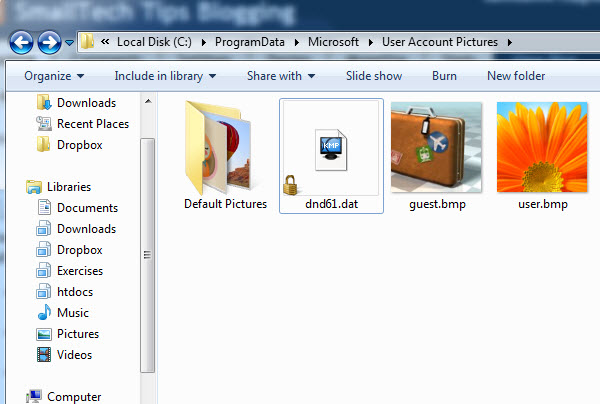The image size is (600, 404).
Task: Open the Share with menu
Action: (x=281, y=76)
